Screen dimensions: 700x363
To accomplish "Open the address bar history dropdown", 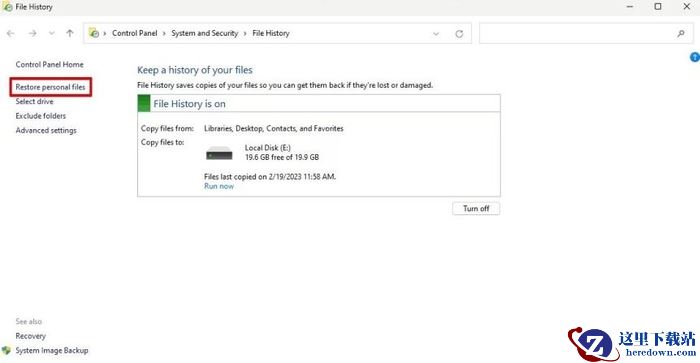I will pos(436,33).
